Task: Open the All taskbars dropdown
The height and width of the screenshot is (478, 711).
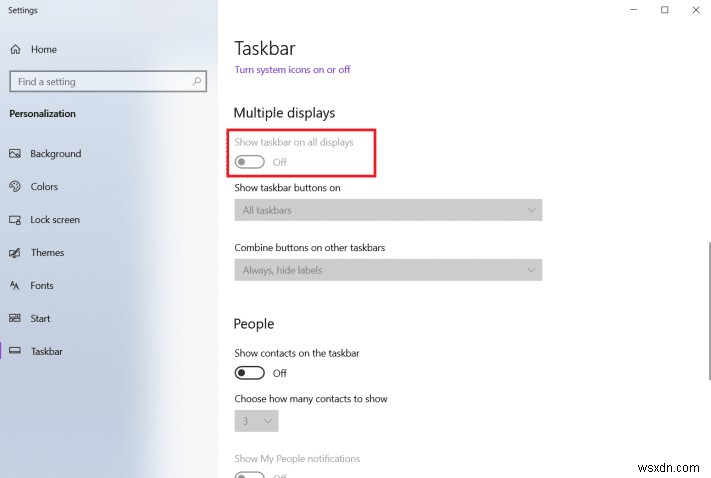Action: [x=388, y=210]
